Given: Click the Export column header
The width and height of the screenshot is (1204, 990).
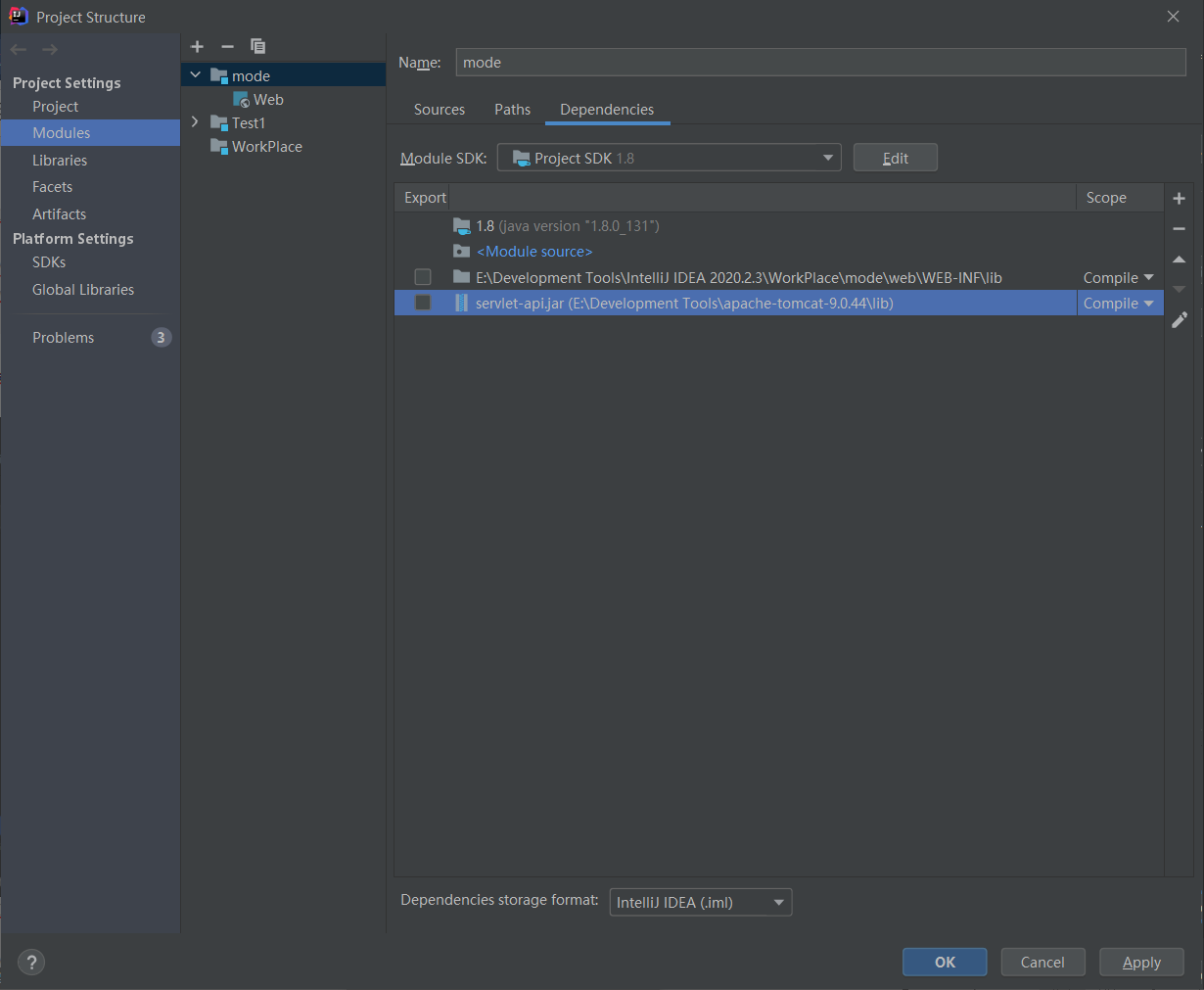Looking at the screenshot, I should pyautogui.click(x=425, y=198).
